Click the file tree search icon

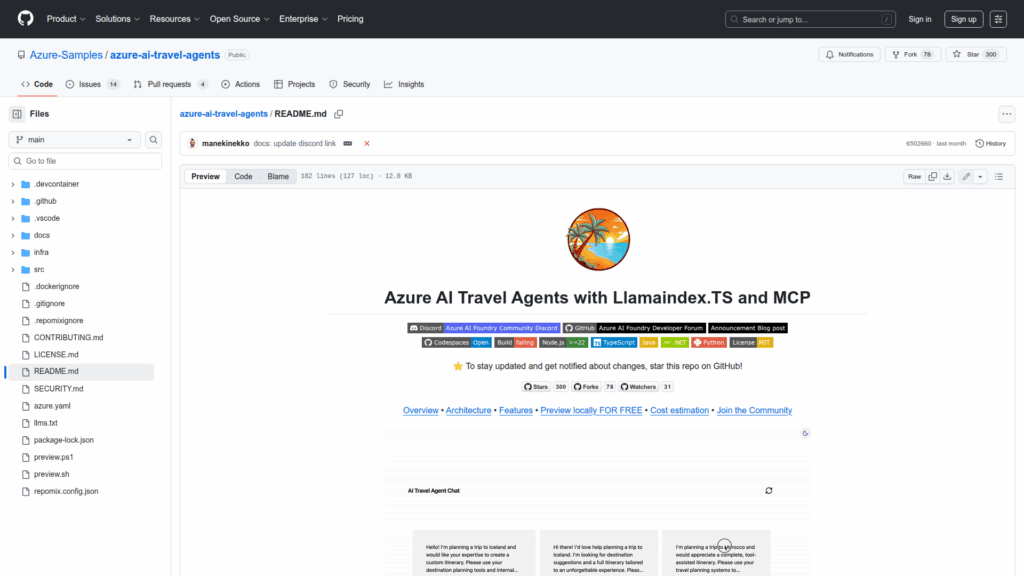[x=154, y=140]
